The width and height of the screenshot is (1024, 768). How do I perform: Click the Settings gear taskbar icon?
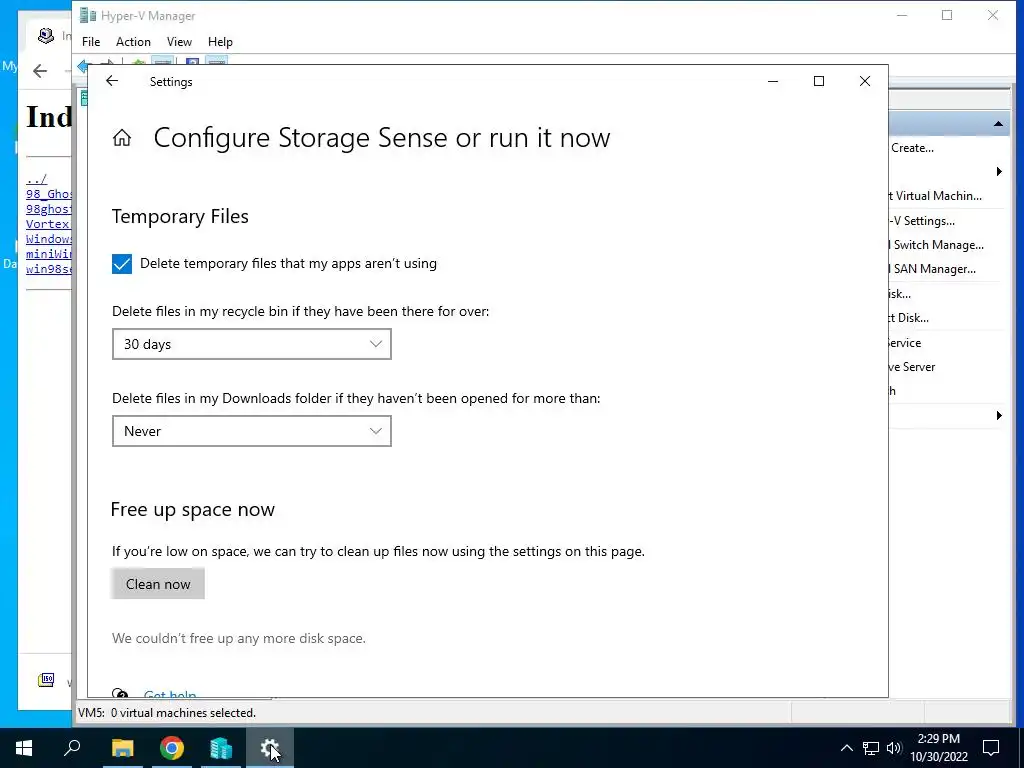click(270, 748)
